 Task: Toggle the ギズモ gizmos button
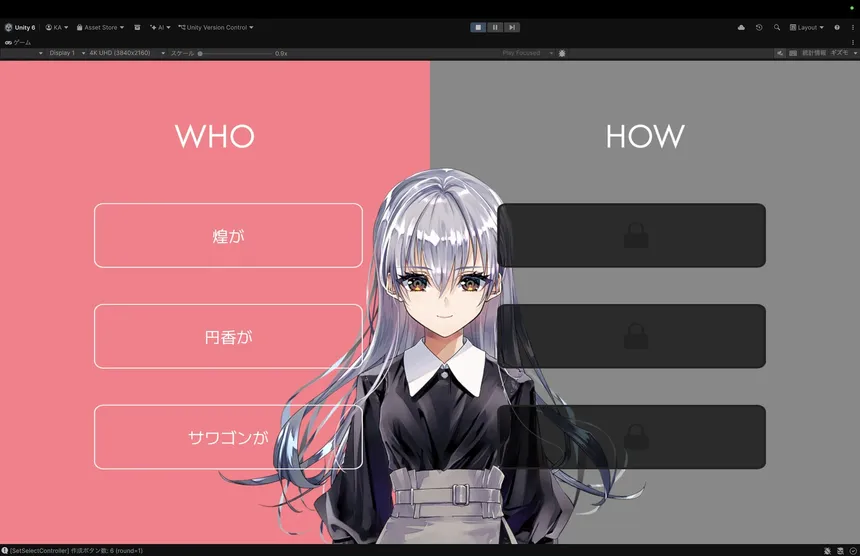(839, 53)
